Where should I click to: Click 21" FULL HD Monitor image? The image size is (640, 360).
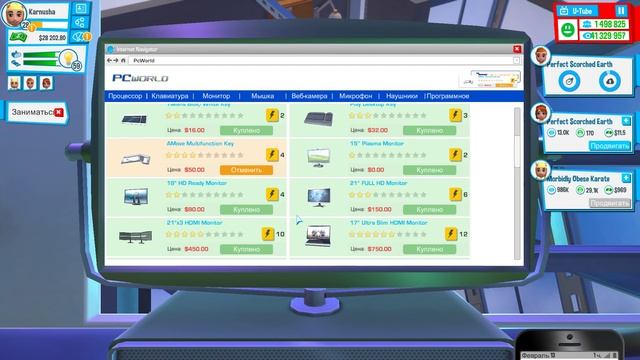point(319,197)
